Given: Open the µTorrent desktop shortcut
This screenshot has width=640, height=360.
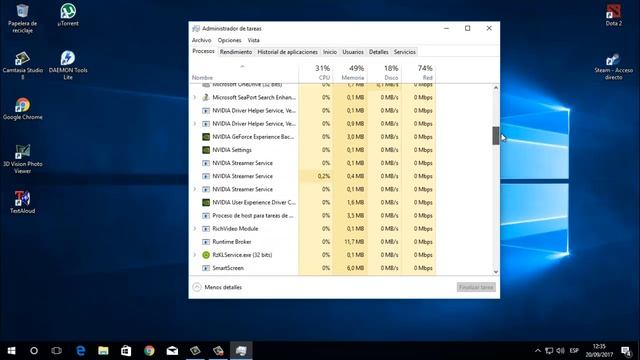Looking at the screenshot, I should (68, 15).
